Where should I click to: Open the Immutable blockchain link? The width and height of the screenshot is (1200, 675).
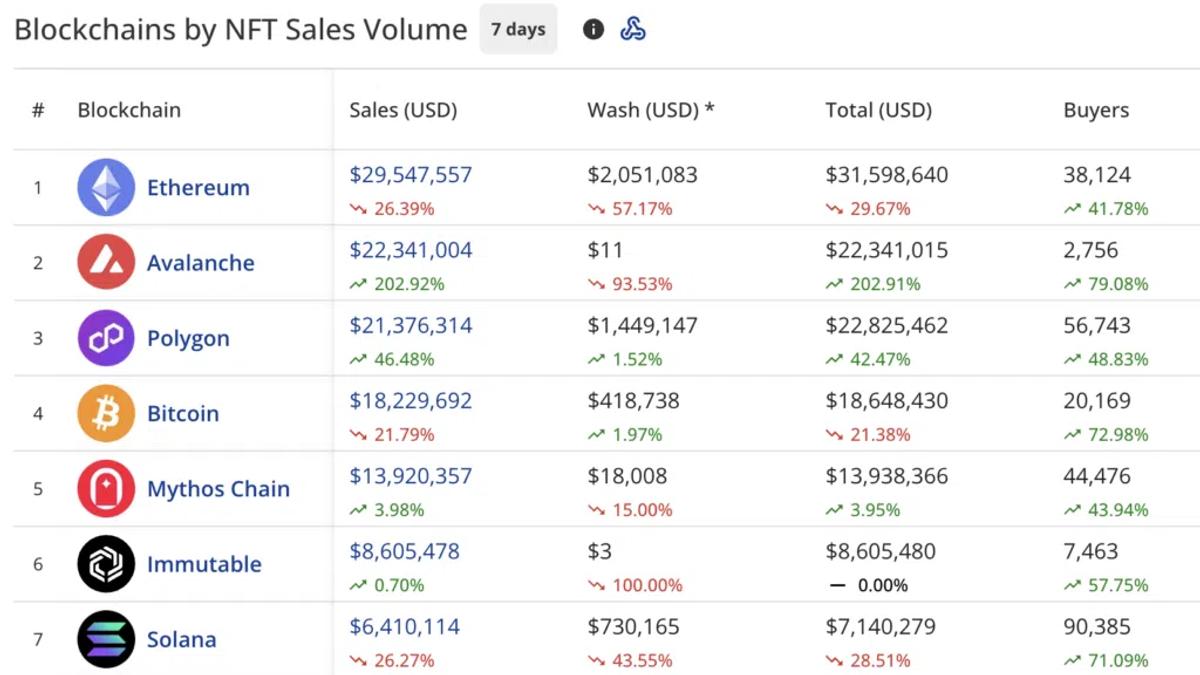204,564
